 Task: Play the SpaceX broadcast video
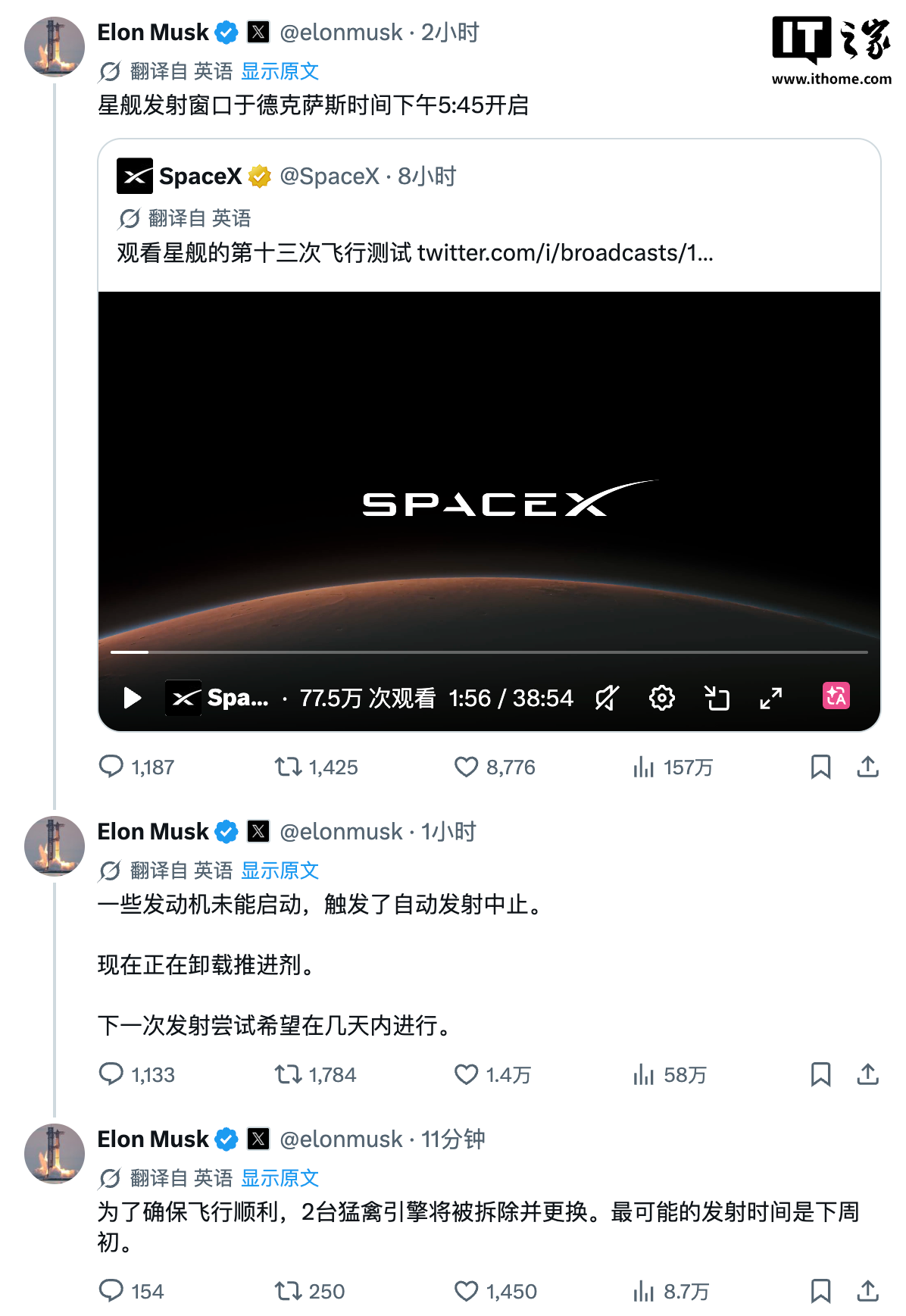[133, 698]
